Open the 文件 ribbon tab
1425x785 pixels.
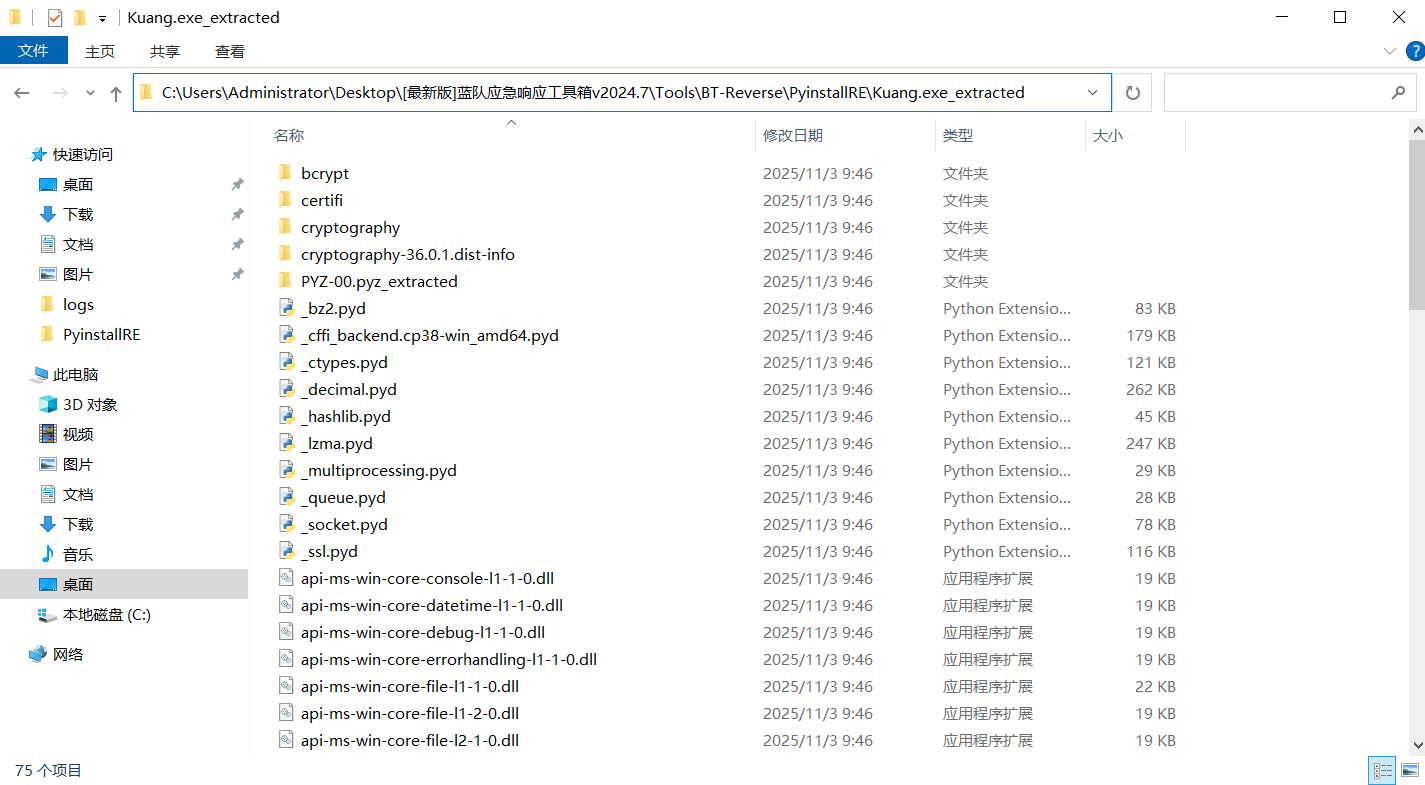pos(34,51)
